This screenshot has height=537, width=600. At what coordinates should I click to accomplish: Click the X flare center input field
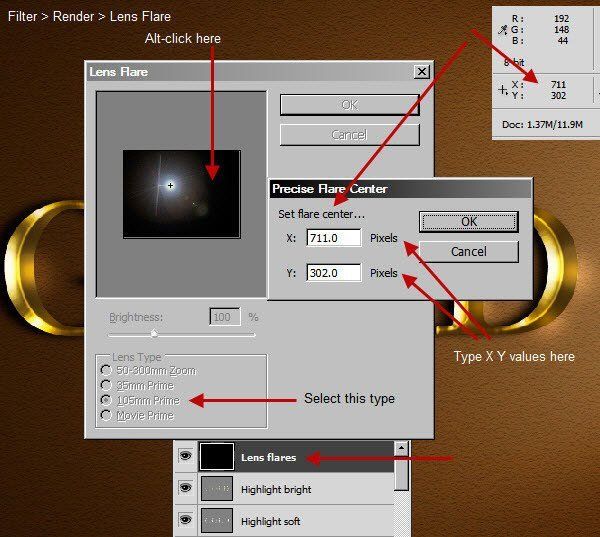(333, 239)
